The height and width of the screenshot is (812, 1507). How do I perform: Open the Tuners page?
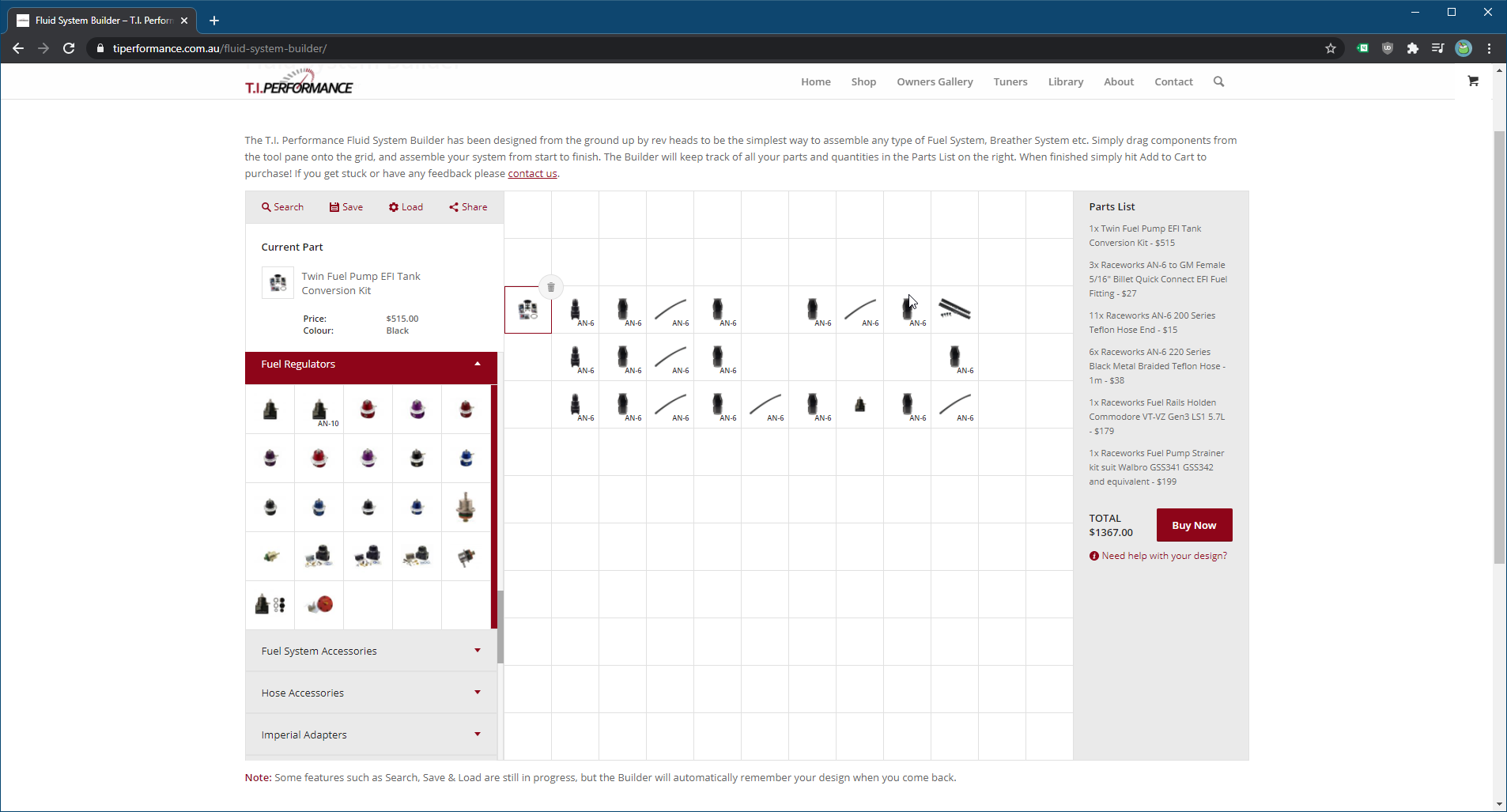tap(1010, 81)
